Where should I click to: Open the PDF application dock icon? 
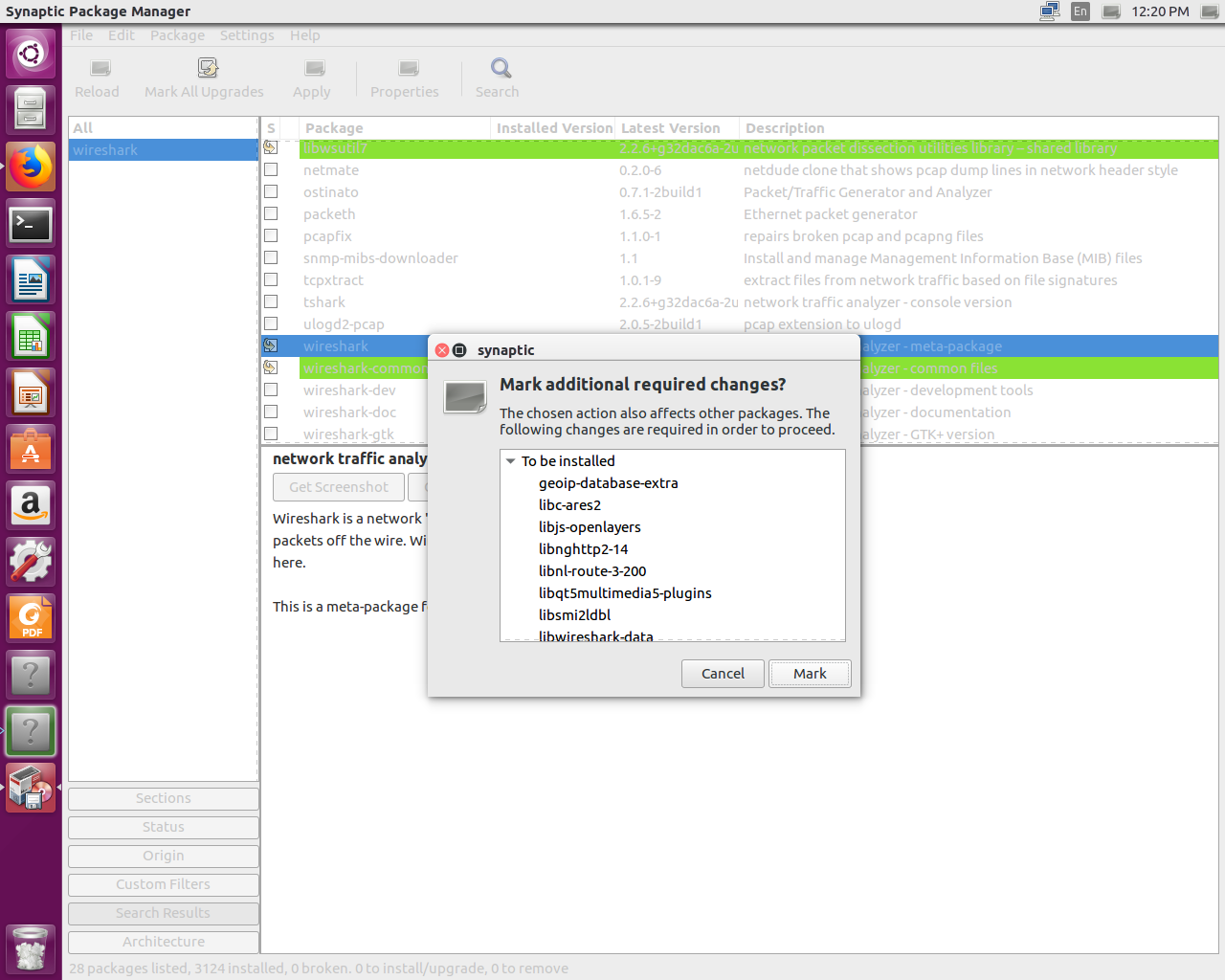pyautogui.click(x=31, y=618)
